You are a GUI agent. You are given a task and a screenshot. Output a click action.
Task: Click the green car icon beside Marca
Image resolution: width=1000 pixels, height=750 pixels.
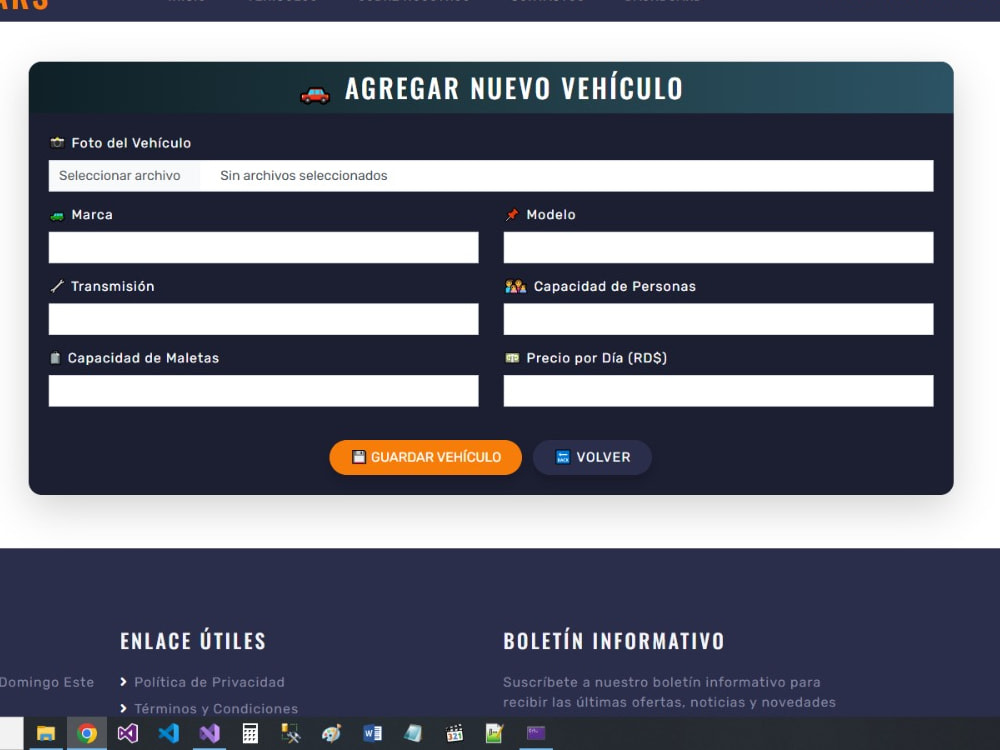tap(57, 216)
